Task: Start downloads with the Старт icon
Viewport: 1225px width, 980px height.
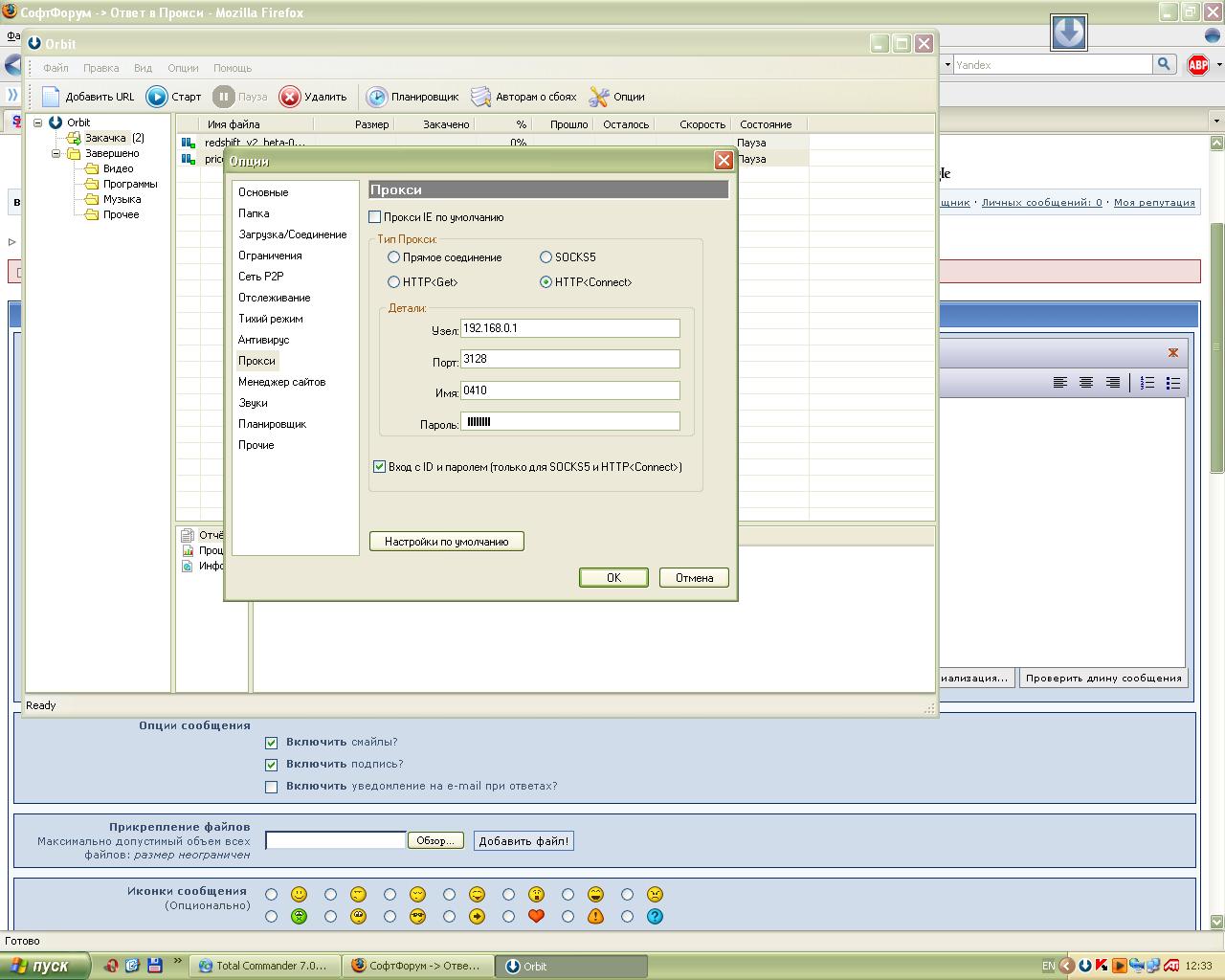Action: click(156, 97)
